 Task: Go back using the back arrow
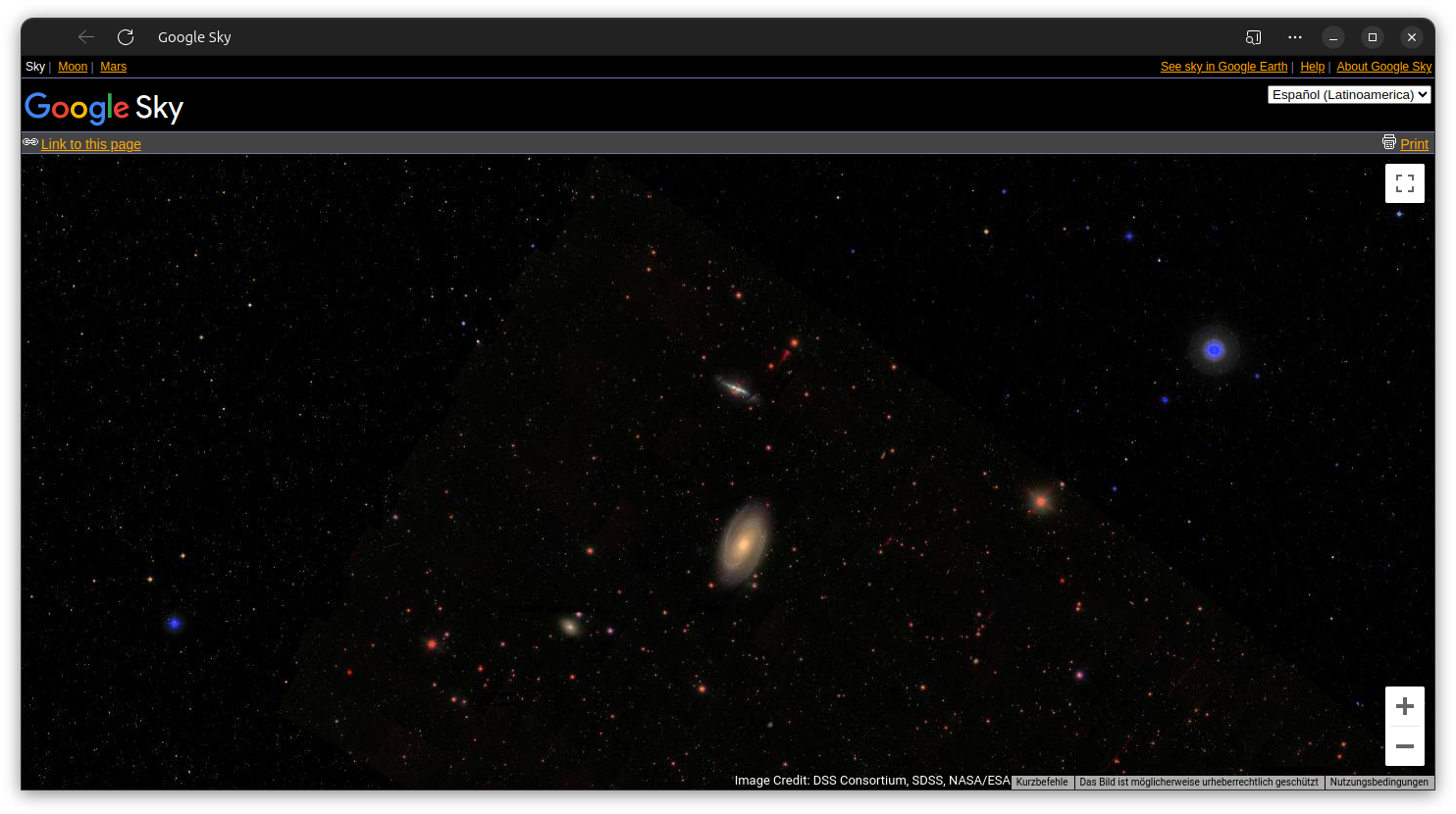click(x=86, y=37)
